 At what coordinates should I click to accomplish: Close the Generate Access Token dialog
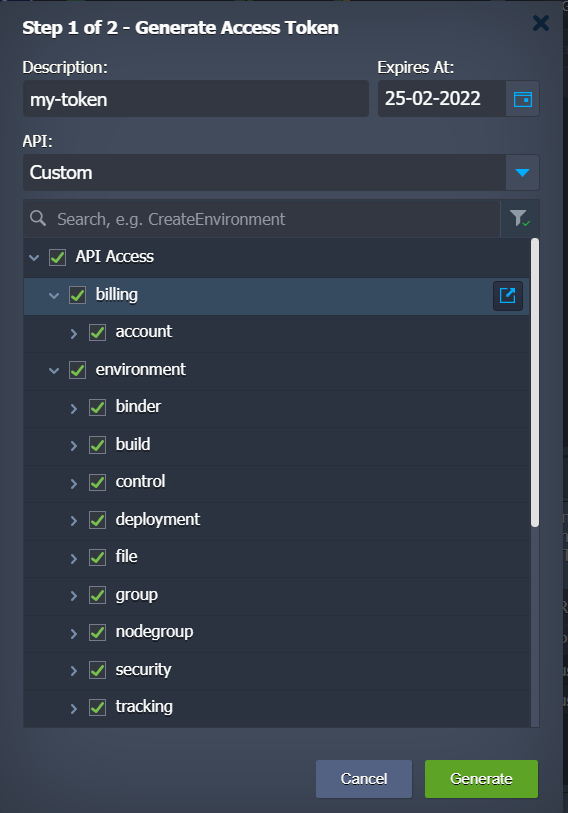point(541,23)
